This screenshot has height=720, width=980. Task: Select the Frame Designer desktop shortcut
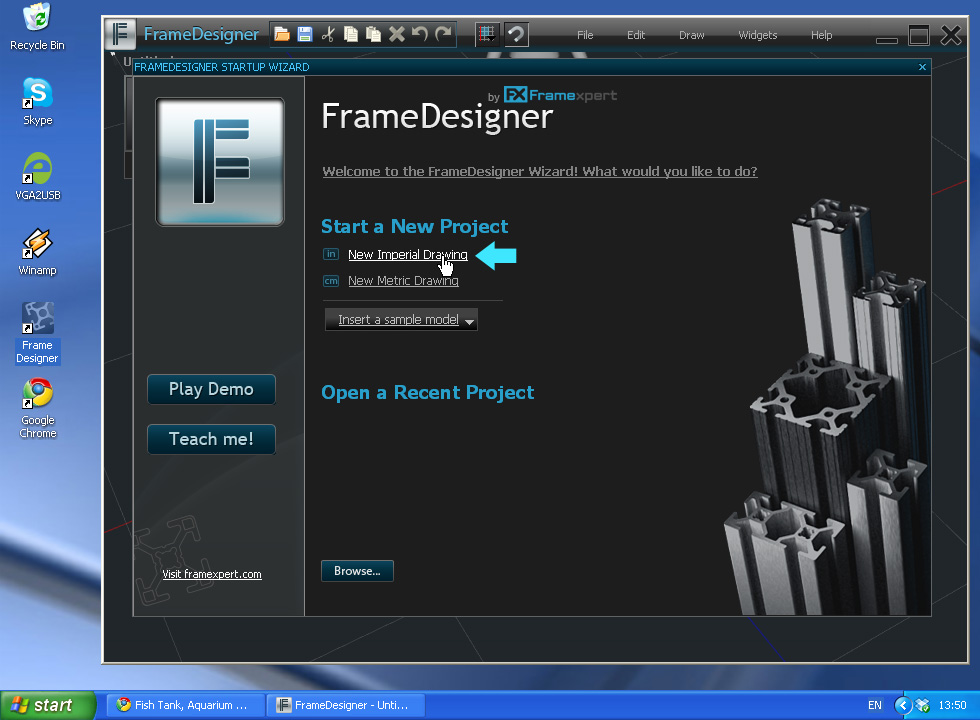click(x=38, y=333)
